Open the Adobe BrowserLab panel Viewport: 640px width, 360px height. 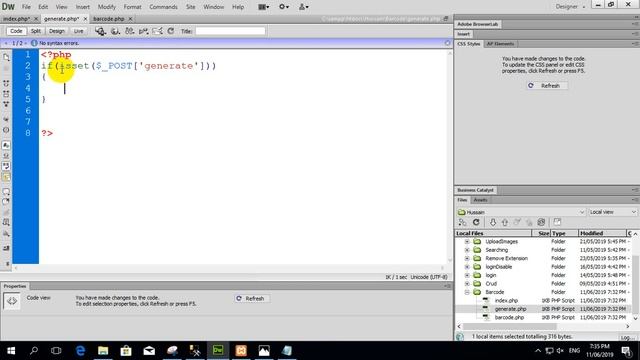pyautogui.click(x=477, y=24)
